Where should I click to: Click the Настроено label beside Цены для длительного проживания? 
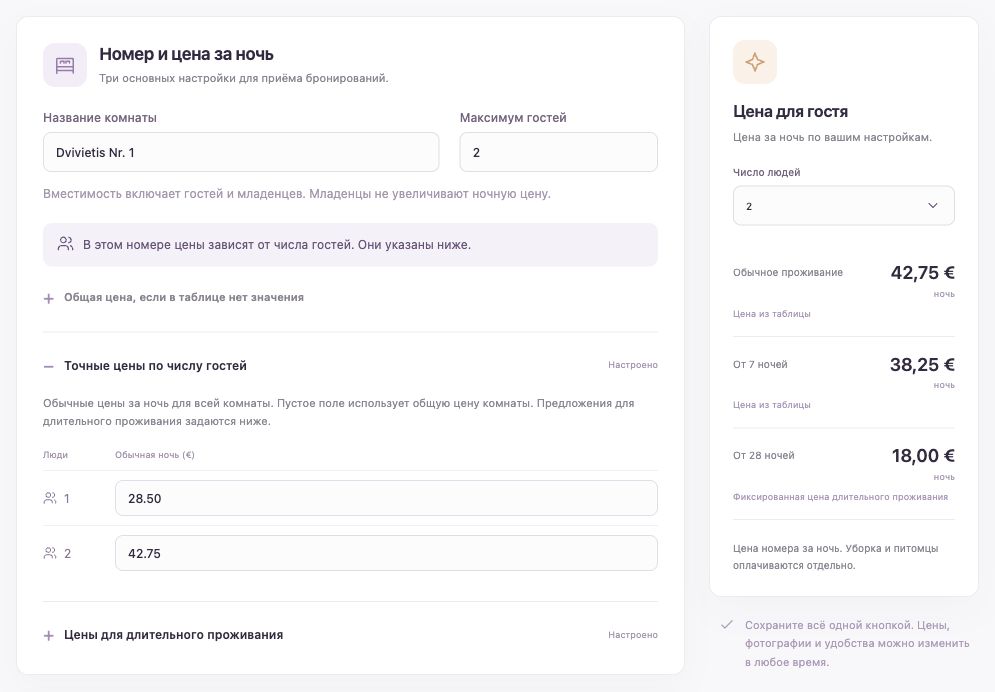coord(633,634)
